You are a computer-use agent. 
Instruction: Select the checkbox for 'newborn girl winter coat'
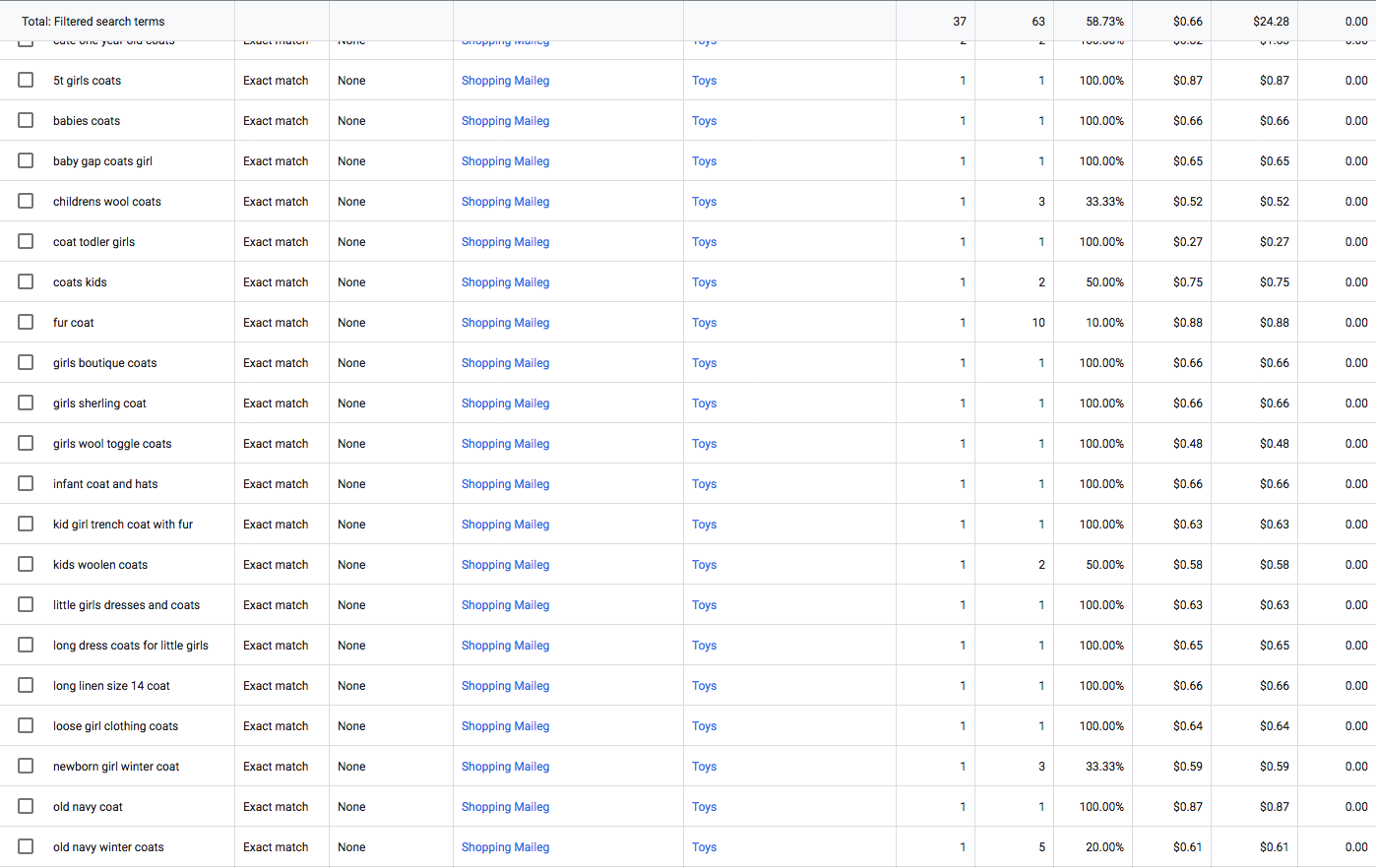(26, 766)
